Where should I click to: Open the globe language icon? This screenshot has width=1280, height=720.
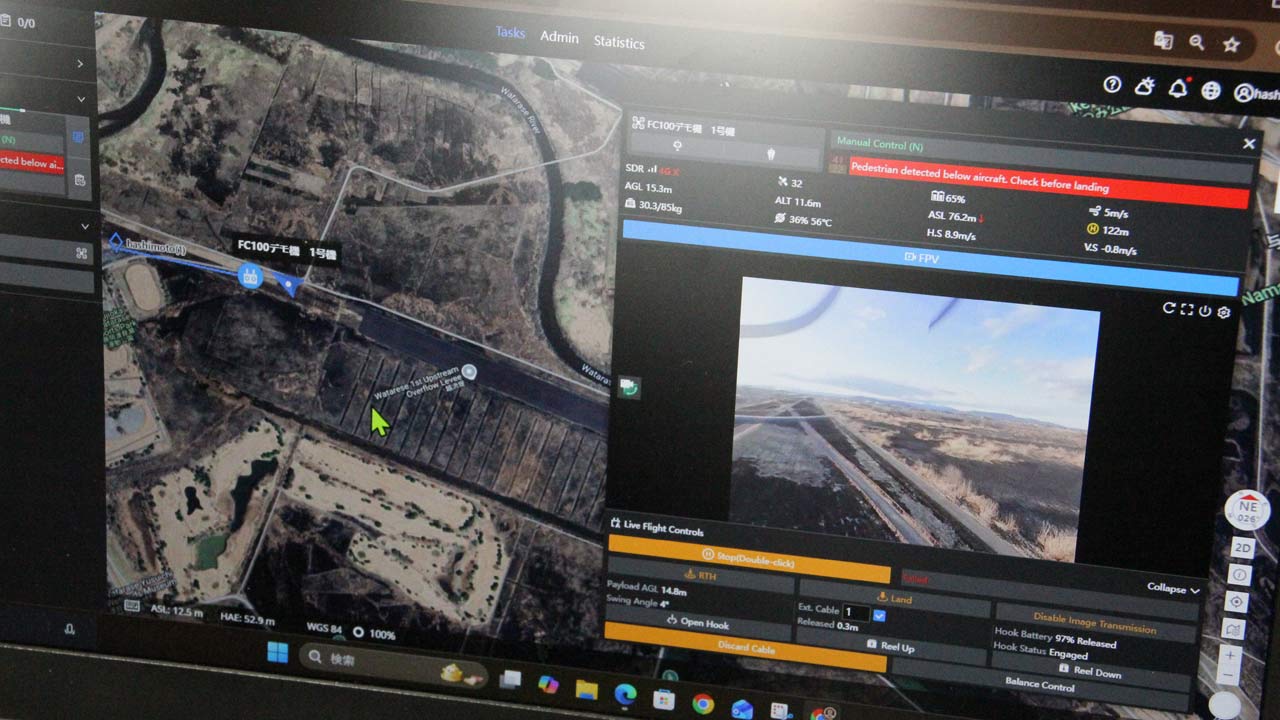[x=1211, y=91]
